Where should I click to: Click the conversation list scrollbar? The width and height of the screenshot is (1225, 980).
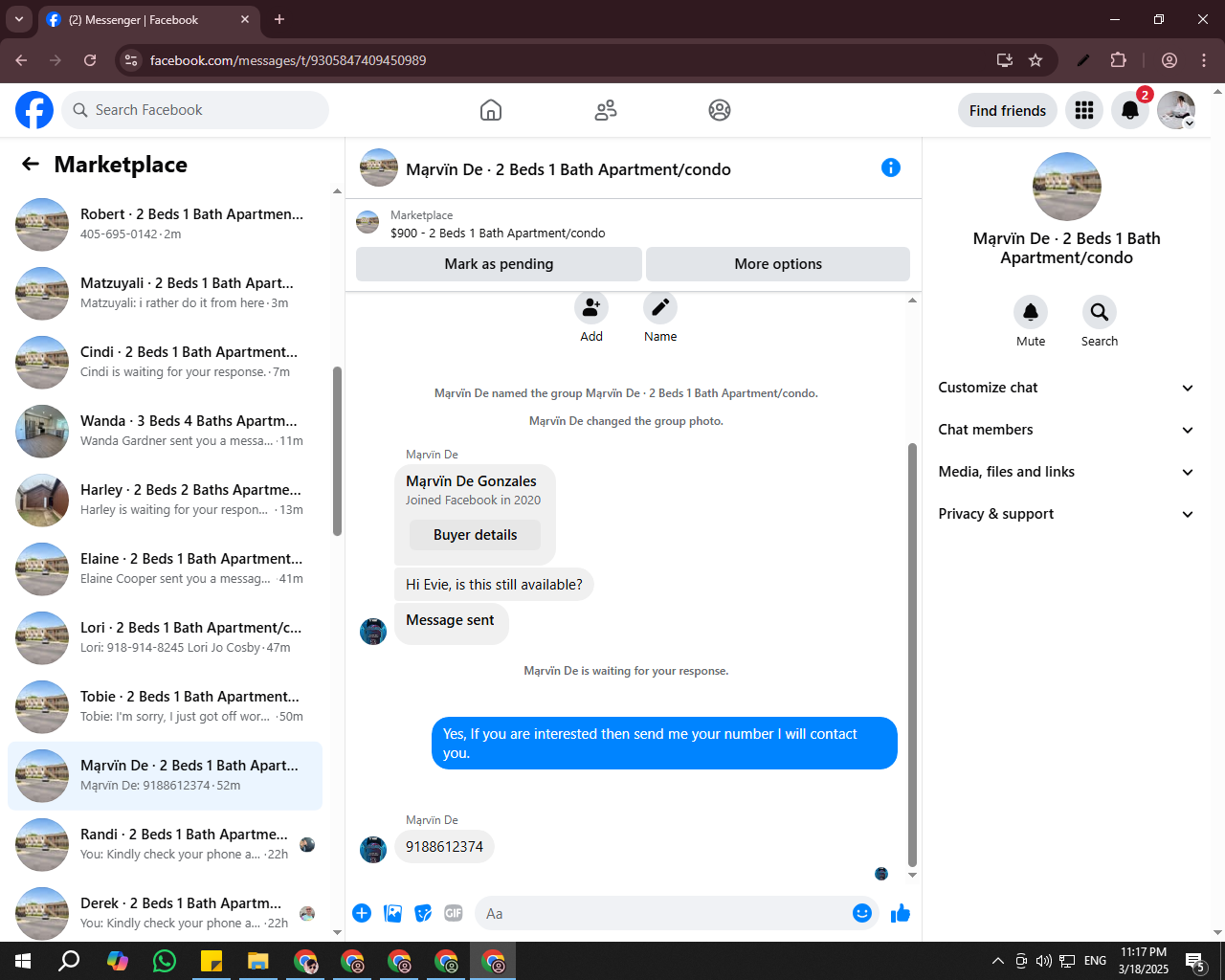337,452
